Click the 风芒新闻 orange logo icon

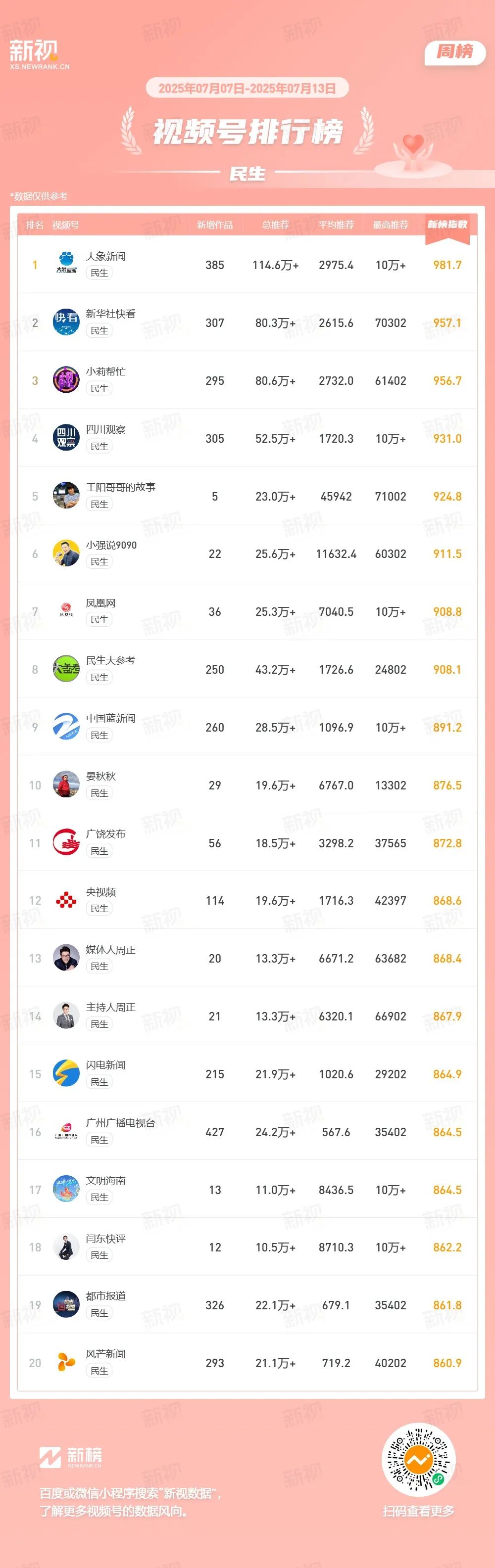(x=66, y=1363)
